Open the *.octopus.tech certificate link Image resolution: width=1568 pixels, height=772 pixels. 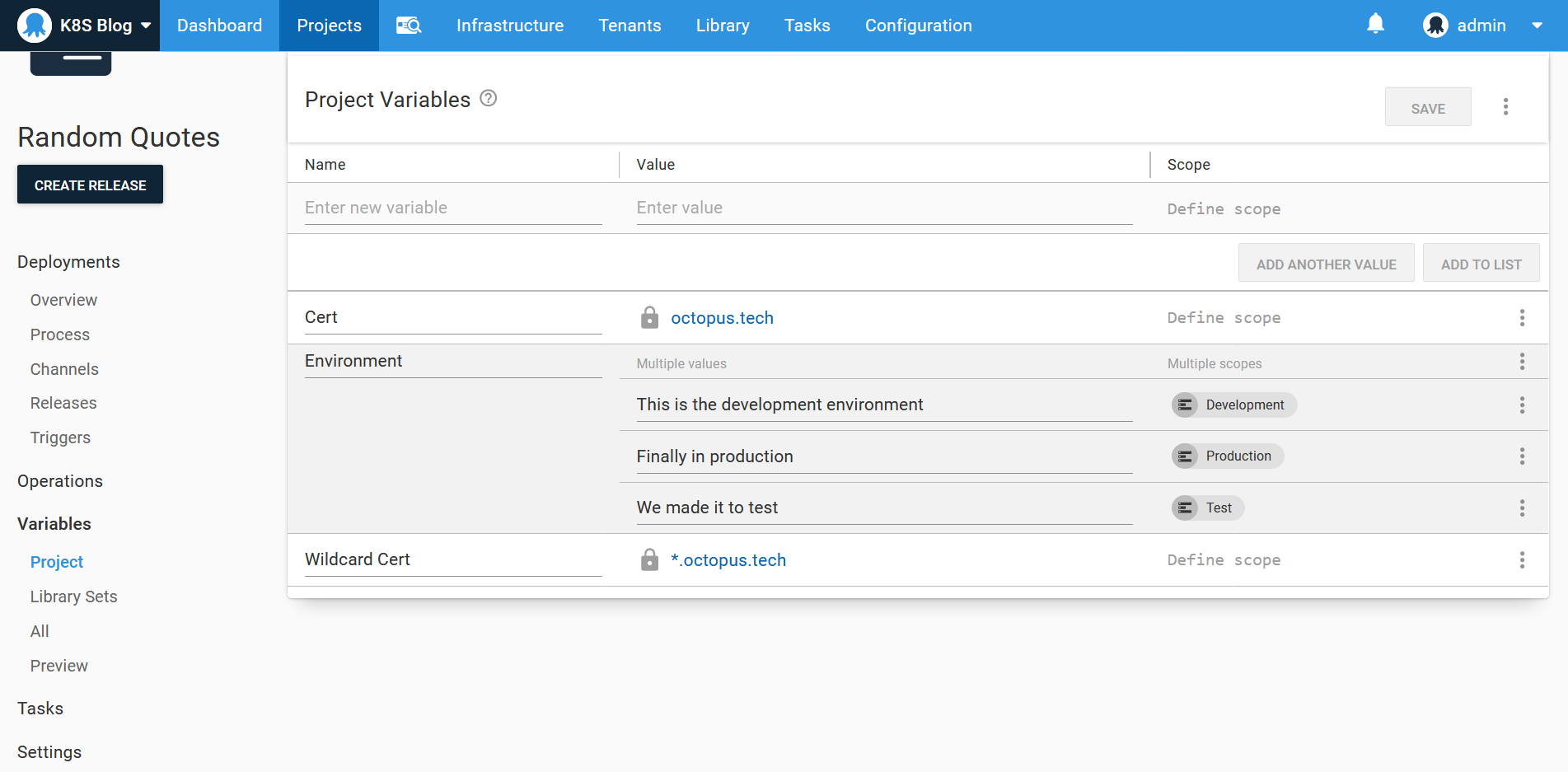728,560
